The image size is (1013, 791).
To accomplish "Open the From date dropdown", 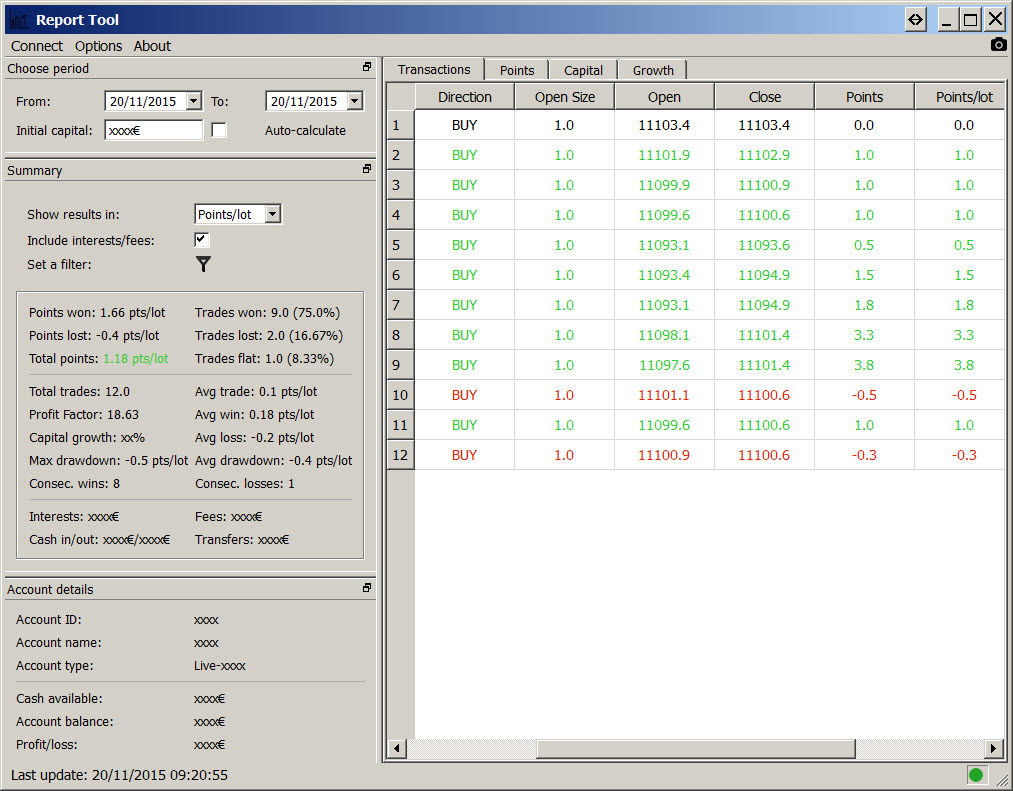I will pos(193,101).
